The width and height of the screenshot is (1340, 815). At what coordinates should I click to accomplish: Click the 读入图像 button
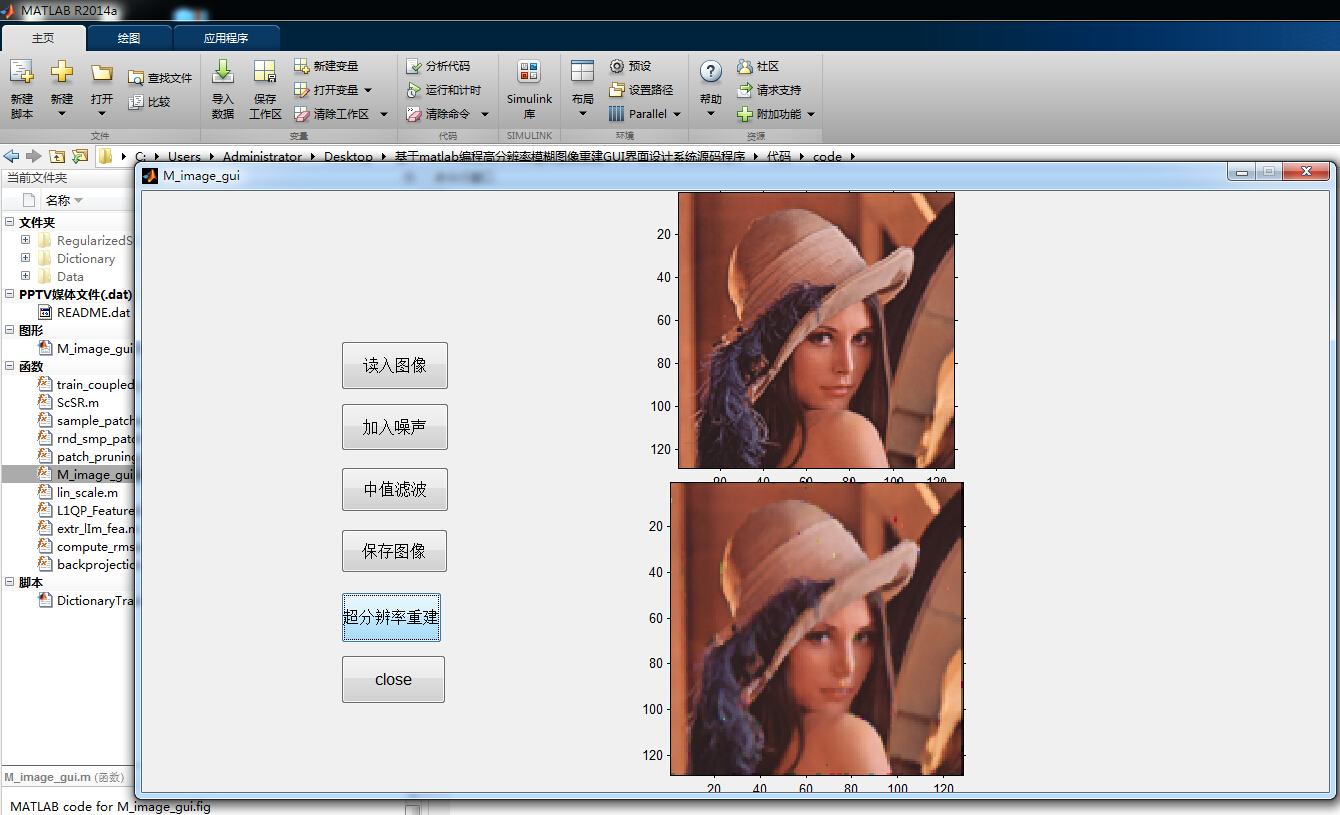pyautogui.click(x=394, y=365)
